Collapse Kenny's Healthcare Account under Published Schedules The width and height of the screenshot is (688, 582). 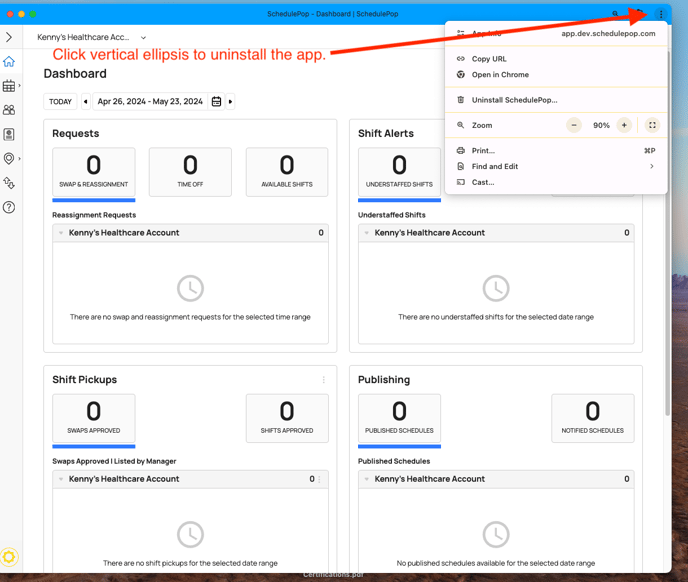(367, 479)
